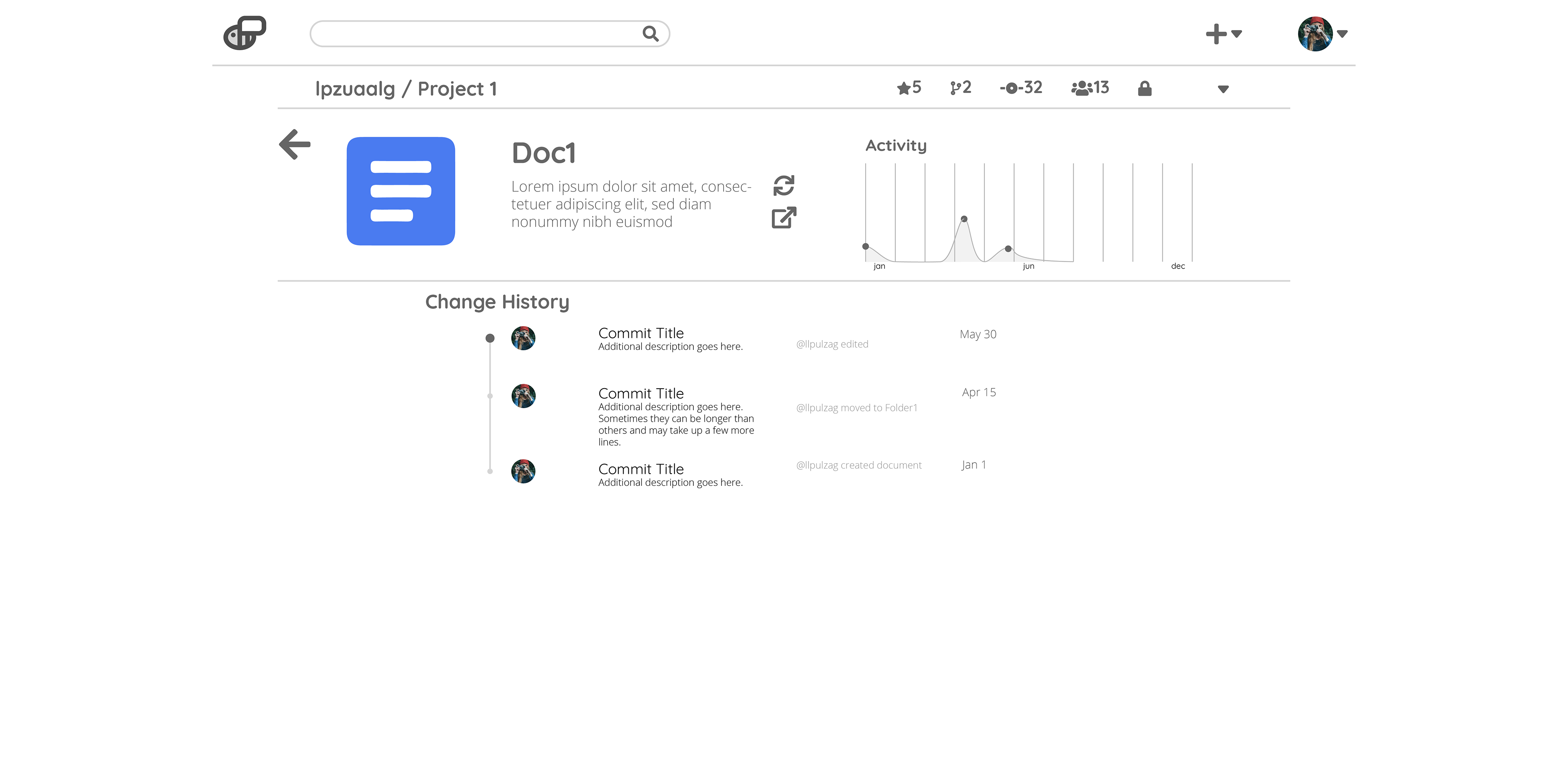Click the app logo in the header
The image size is (1568, 774).
(x=245, y=33)
